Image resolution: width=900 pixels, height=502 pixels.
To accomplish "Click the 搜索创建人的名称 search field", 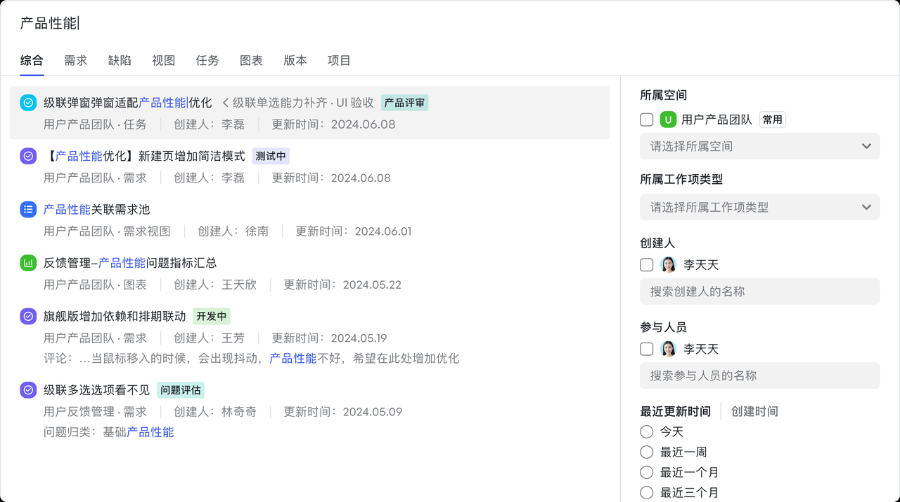I will pos(760,292).
